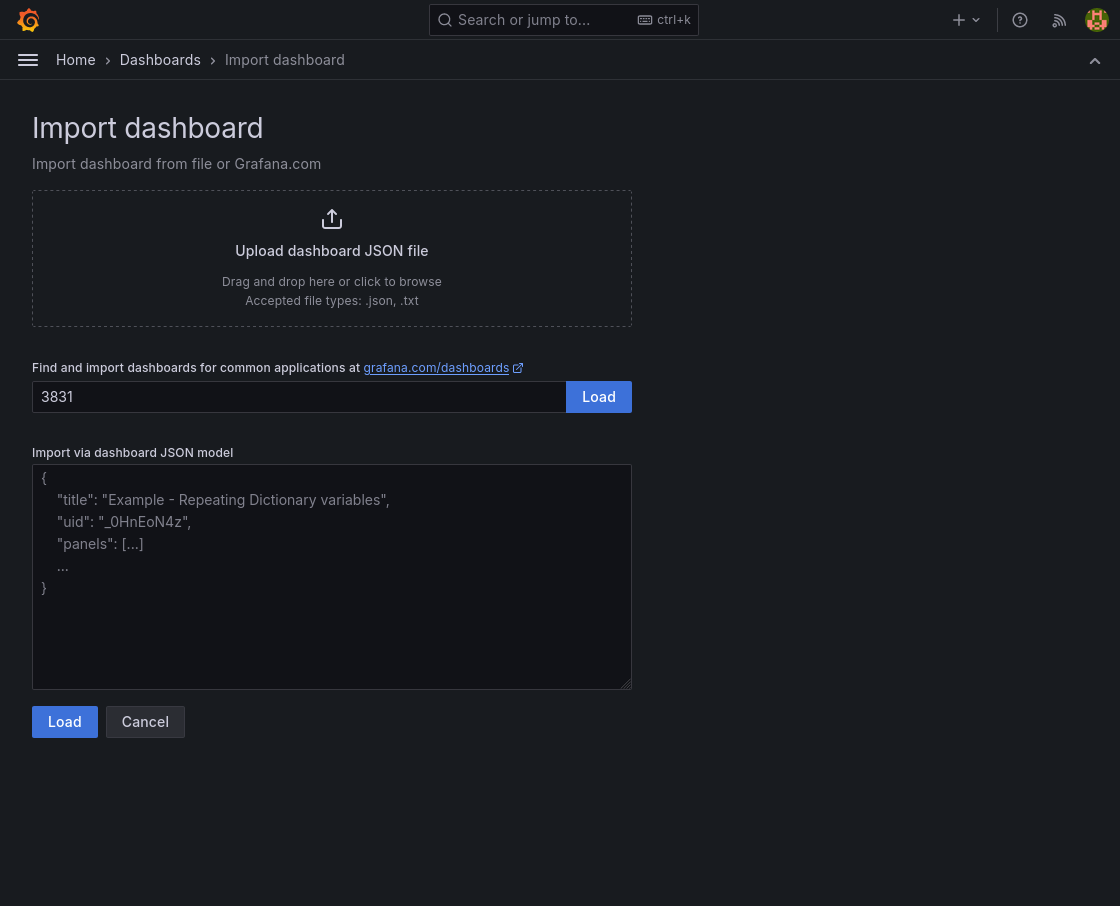This screenshot has height=906, width=1120.
Task: Click the magnifier icon in search bar
Action: tap(445, 20)
